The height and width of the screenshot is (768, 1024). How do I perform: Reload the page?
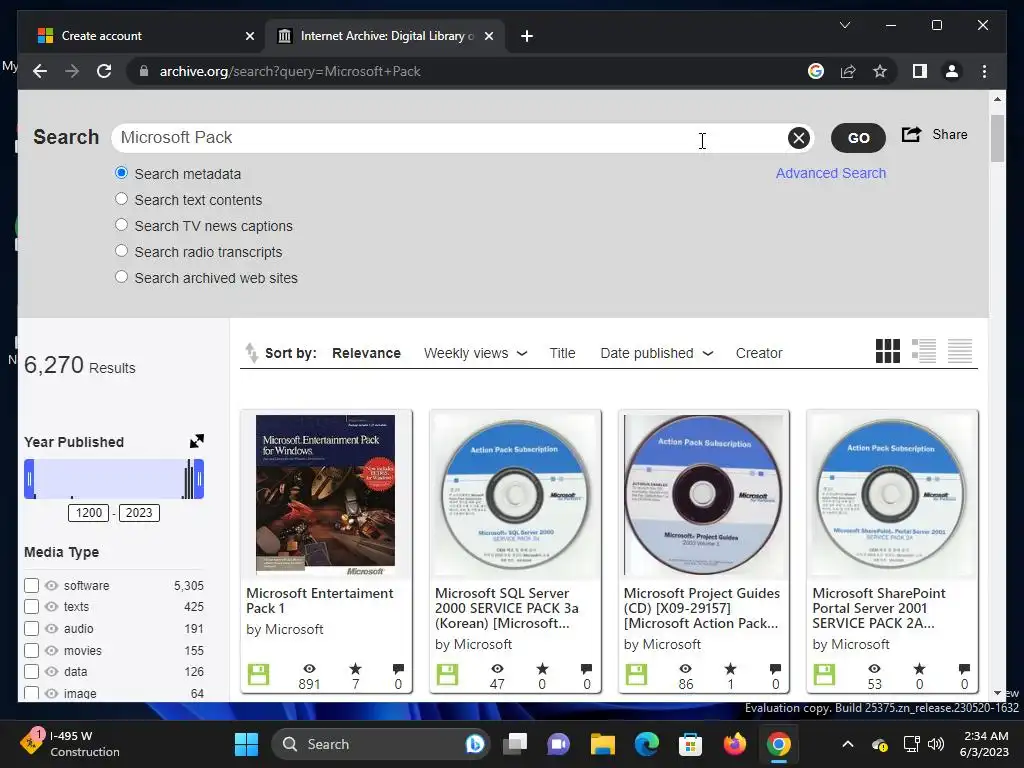tap(104, 71)
